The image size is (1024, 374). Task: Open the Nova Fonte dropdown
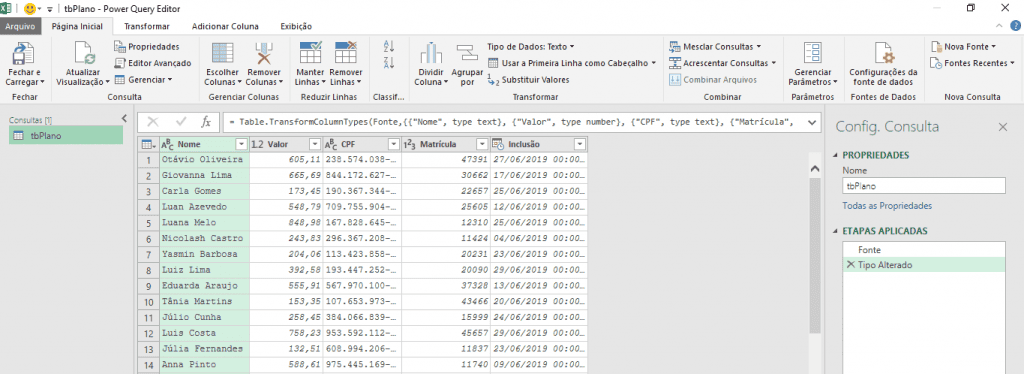(x=964, y=46)
